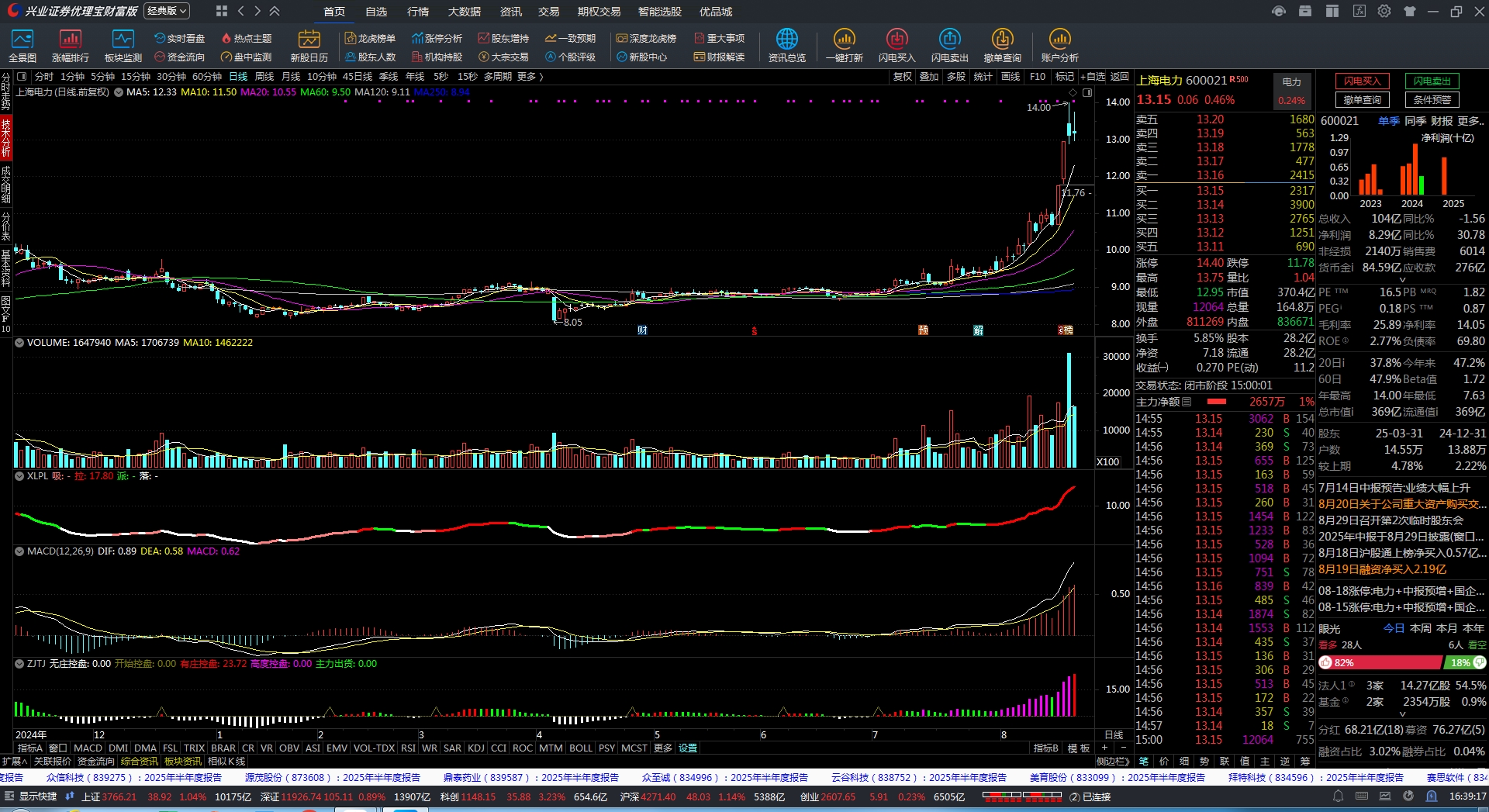Toggle 画线 drawing tools
Screen dimensions: 1489x812
pos(1011,77)
